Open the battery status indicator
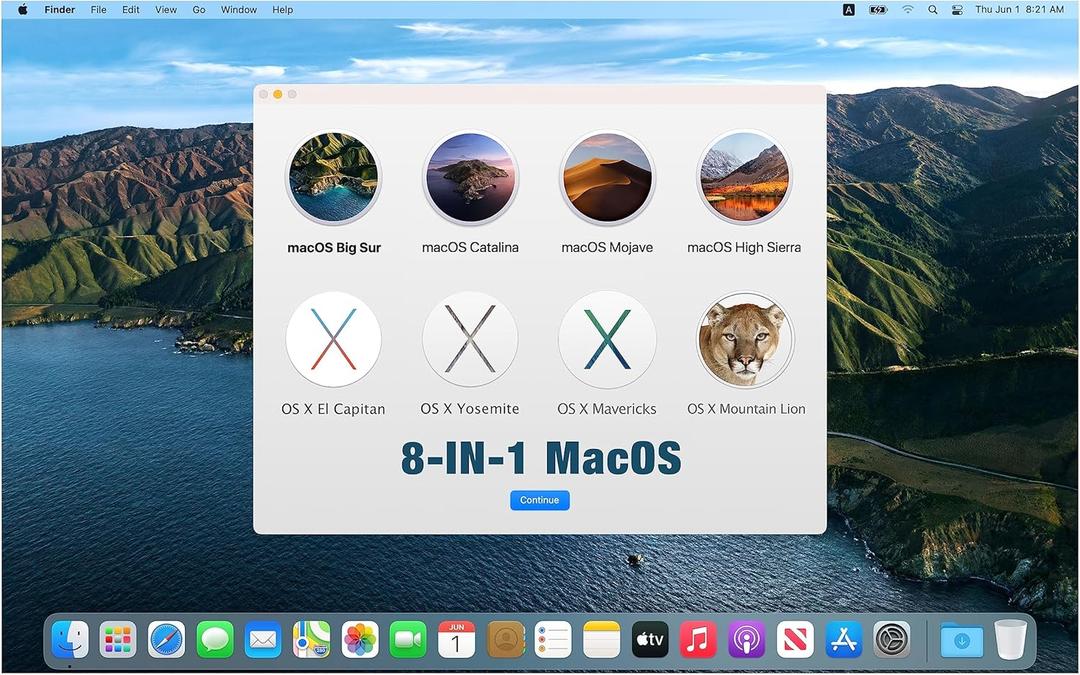1080x675 pixels. point(878,9)
